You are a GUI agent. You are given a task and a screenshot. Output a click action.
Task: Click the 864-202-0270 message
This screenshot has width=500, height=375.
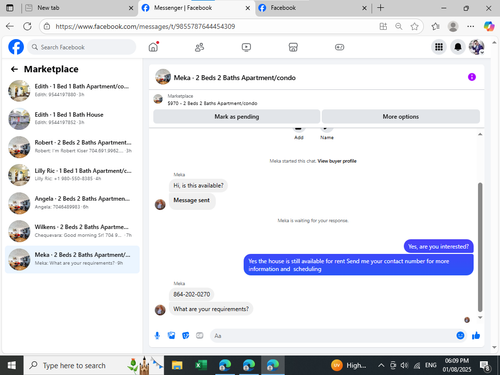pyautogui.click(x=192, y=294)
